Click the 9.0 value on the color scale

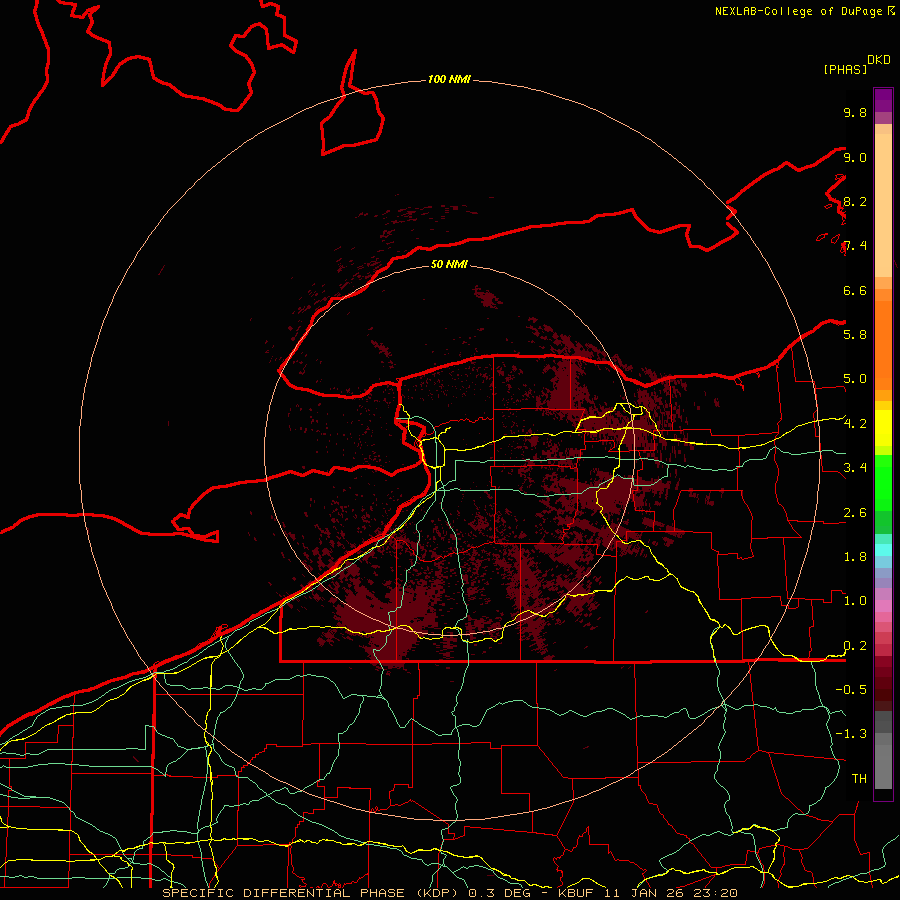[x=855, y=157]
